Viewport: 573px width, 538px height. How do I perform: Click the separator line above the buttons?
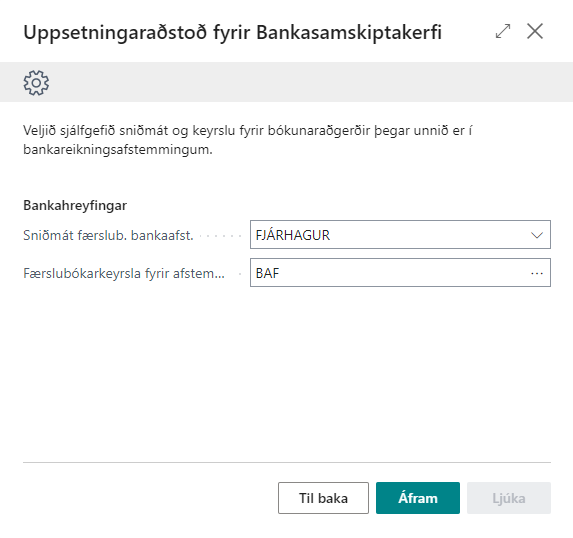286,462
